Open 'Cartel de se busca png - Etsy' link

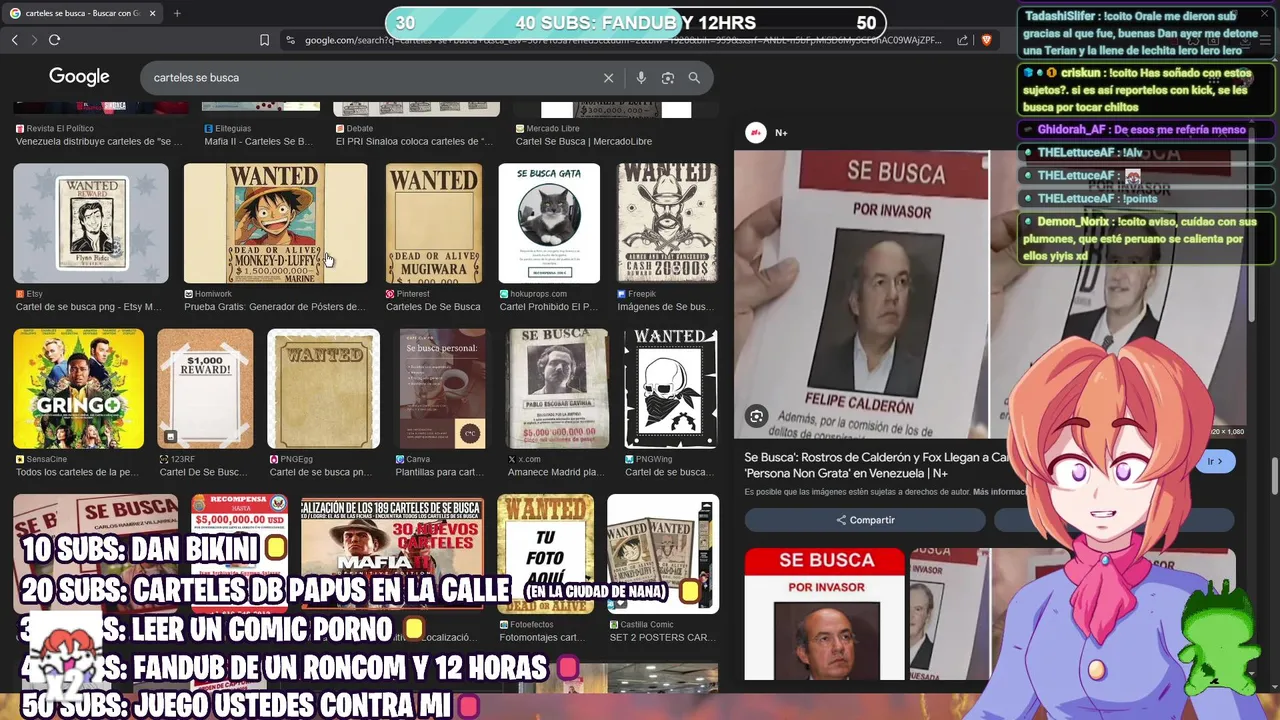pyautogui.click(x=89, y=307)
